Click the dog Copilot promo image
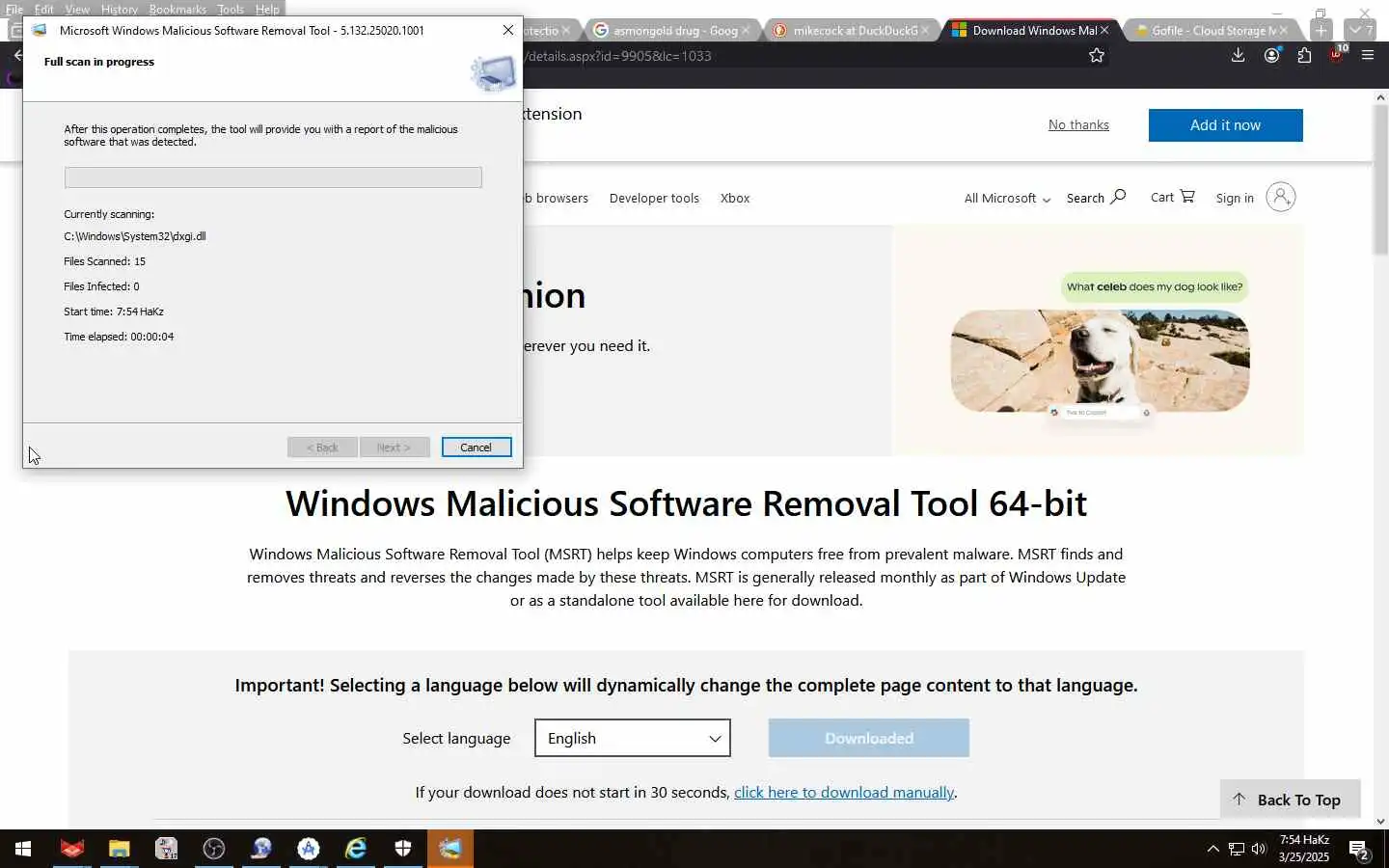The height and width of the screenshot is (868, 1389). (x=1100, y=361)
